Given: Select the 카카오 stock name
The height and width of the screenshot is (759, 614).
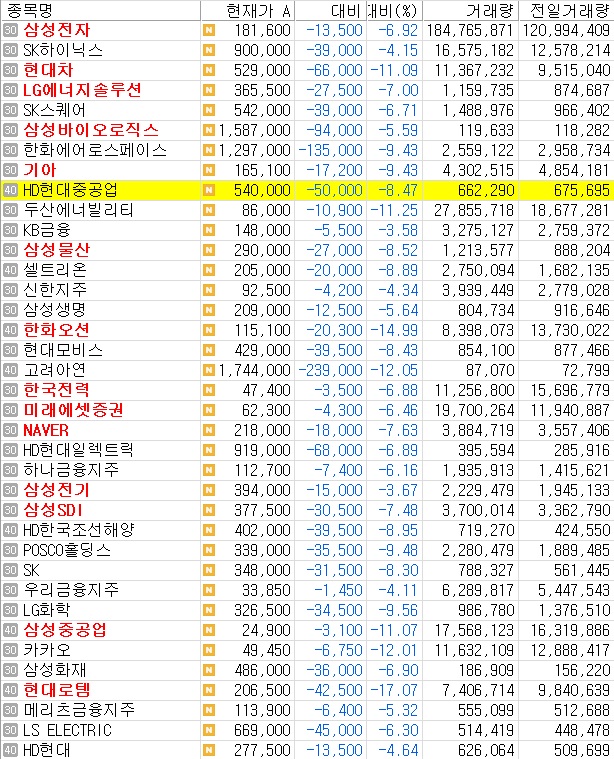Looking at the screenshot, I should tap(47, 650).
